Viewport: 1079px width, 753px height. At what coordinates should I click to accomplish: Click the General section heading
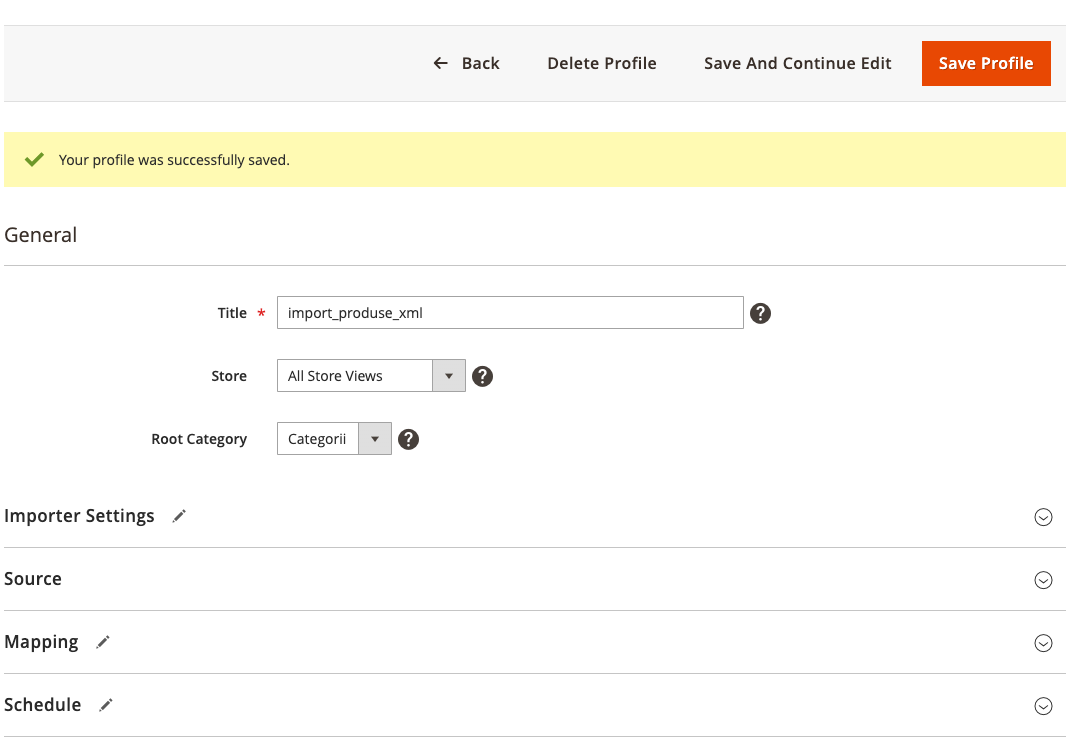coord(41,235)
